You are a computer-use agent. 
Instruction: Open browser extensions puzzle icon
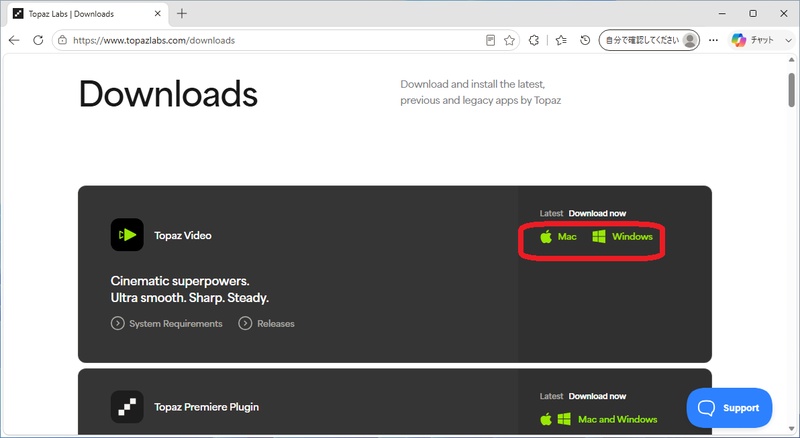pyautogui.click(x=534, y=40)
